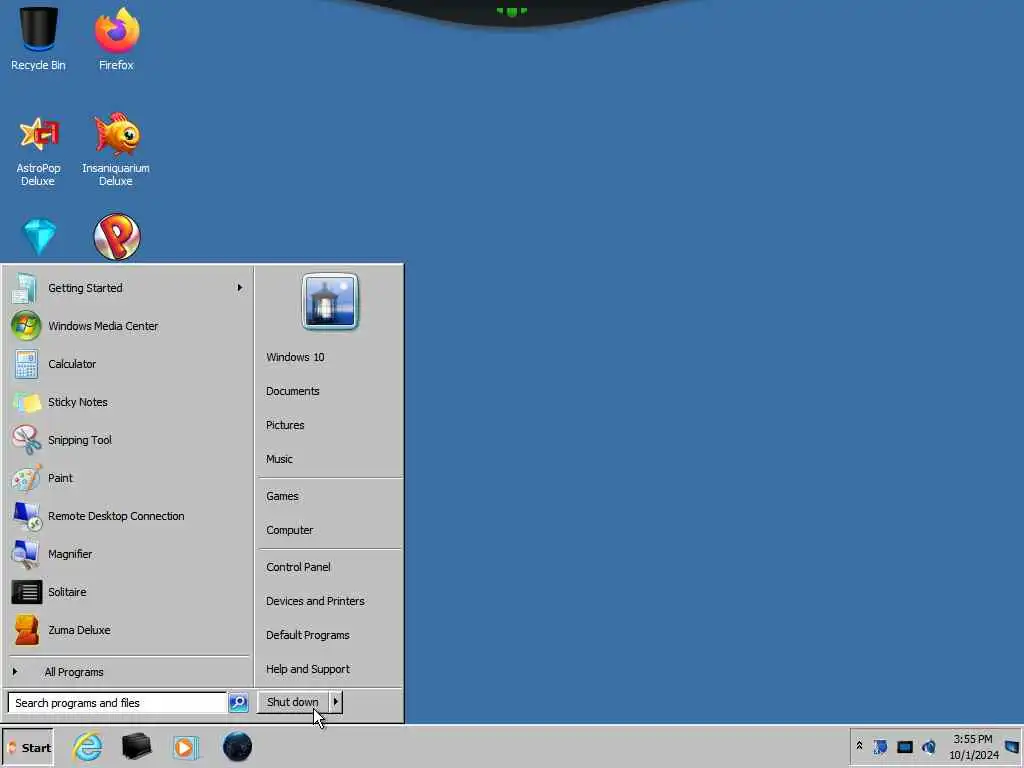
Task: Click the taskbar clock showing 3:55 PM
Action: pyautogui.click(x=973, y=747)
